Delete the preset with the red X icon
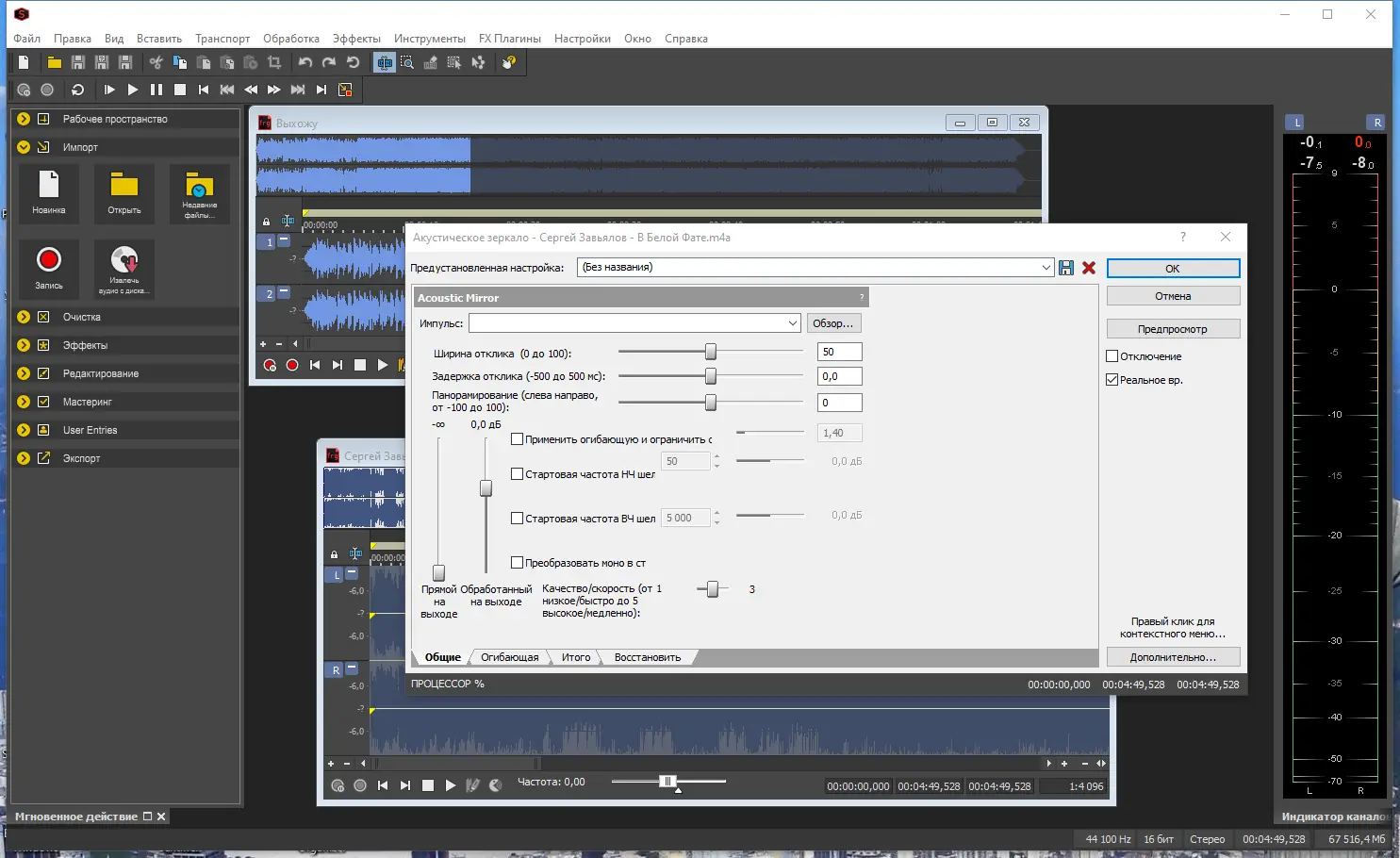Screen dimensions: 1400x858 pos(1089,268)
